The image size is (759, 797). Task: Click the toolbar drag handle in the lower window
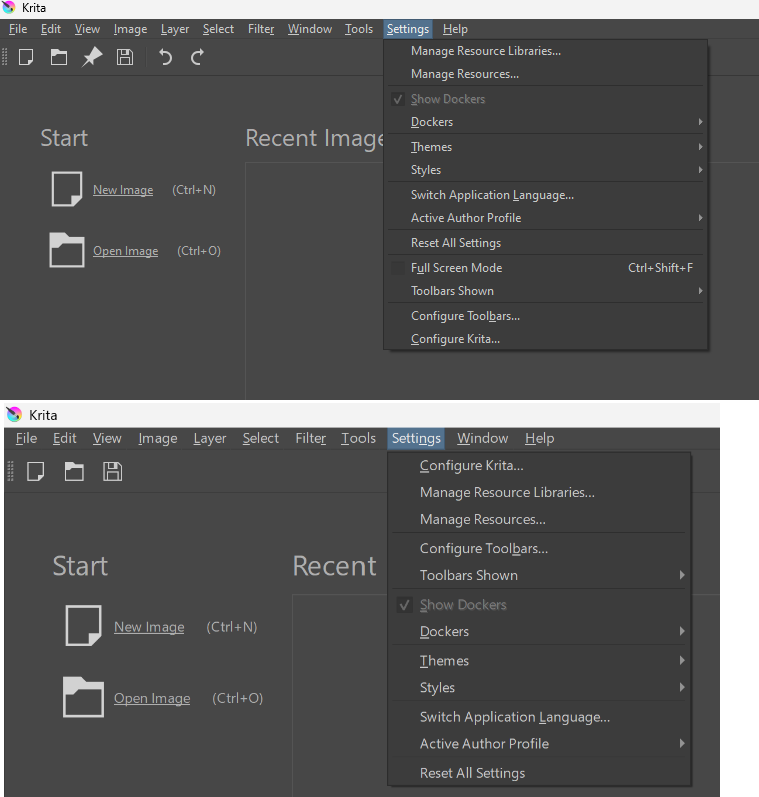[11, 471]
